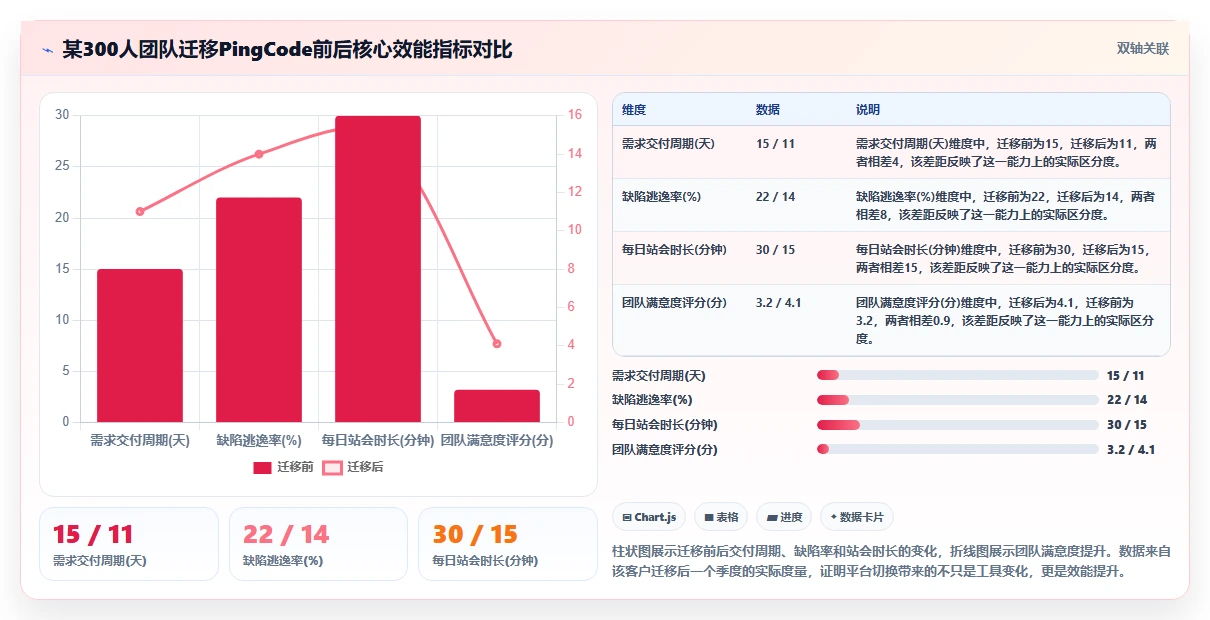Click the 每日站会时长(分钟) bar in the chart

click(x=378, y=269)
